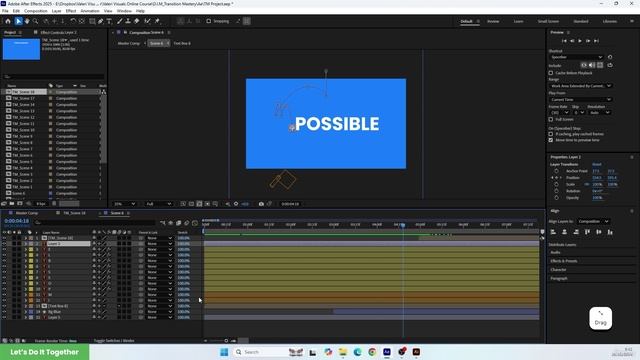Expand the Effects & Presets panel
640x360 pixels.
pos(564,261)
